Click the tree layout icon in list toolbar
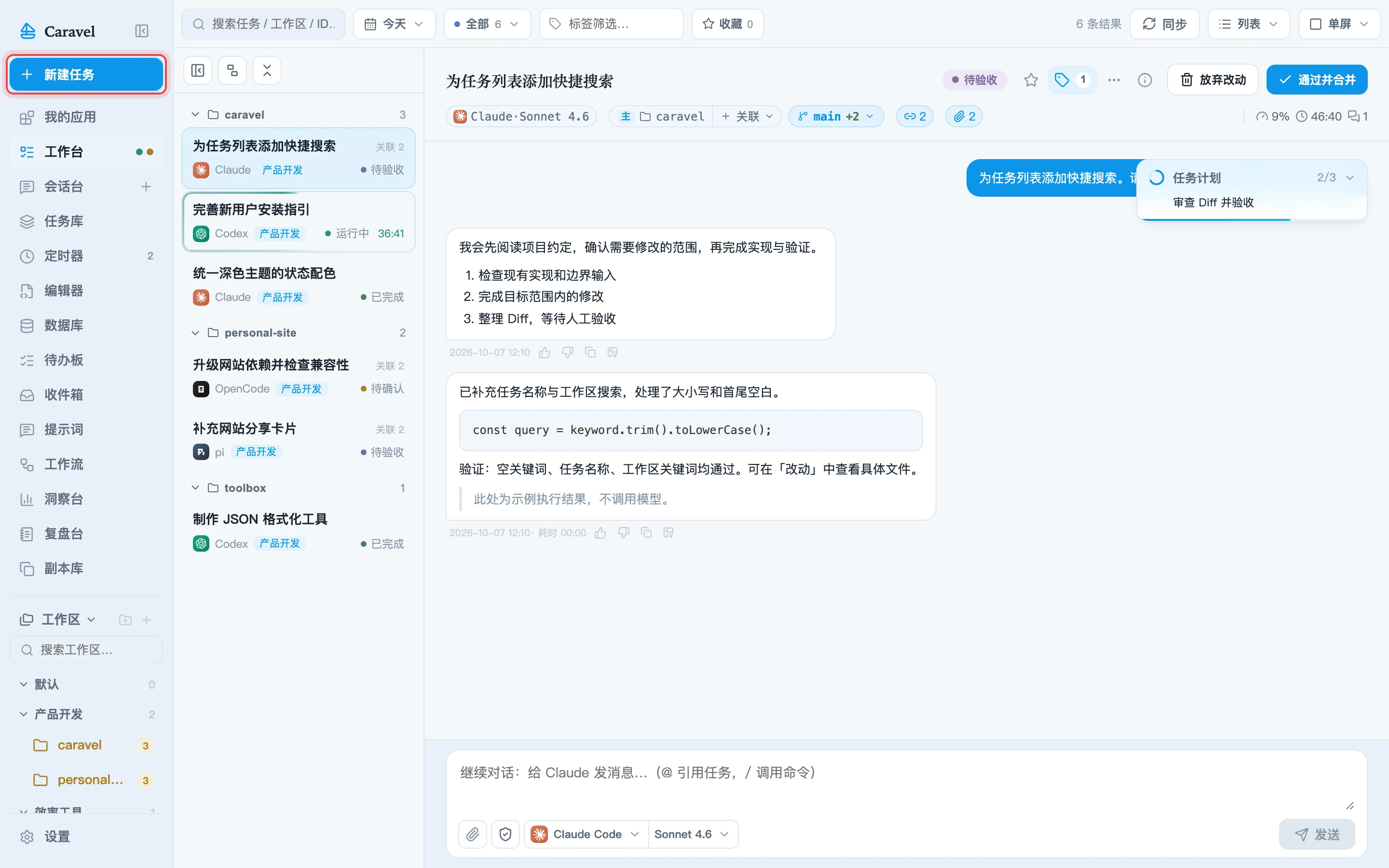The width and height of the screenshot is (1389, 868). (232, 70)
